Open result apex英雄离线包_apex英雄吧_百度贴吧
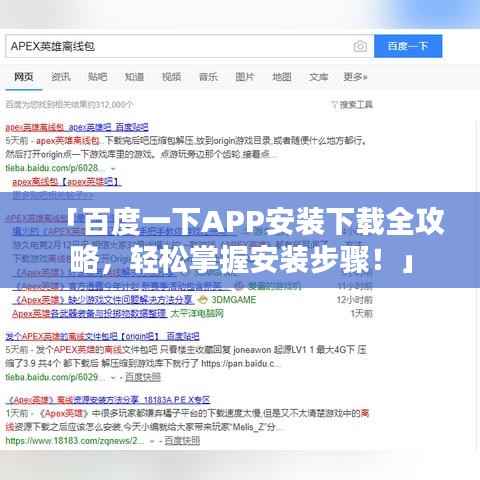Viewport: 480px width, 480px height. [x=77, y=127]
